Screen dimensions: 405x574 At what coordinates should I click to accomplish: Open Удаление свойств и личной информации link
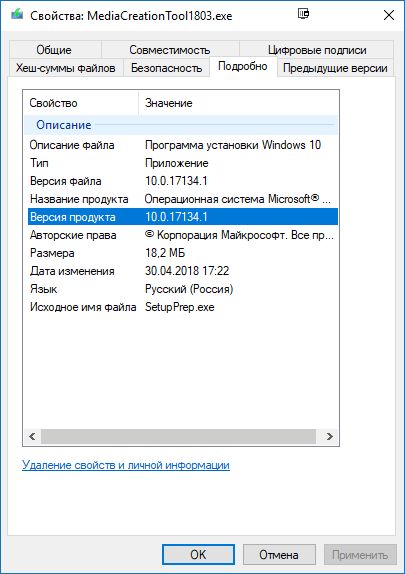pos(126,465)
